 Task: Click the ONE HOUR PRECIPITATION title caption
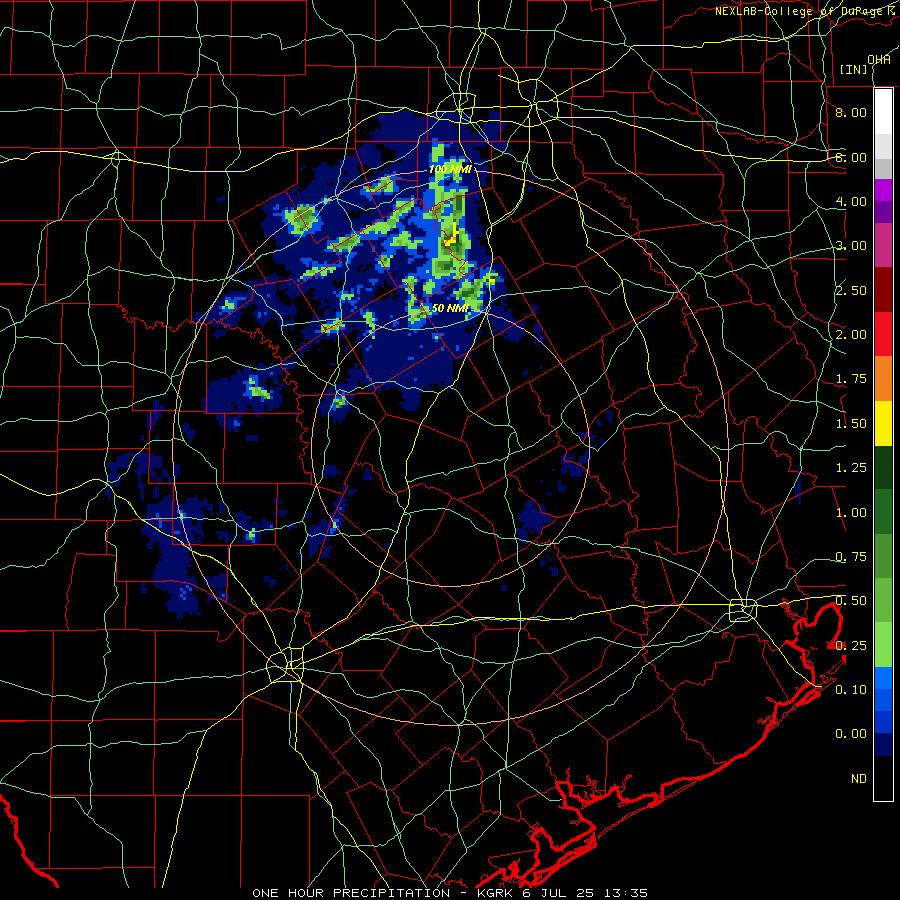pos(450,893)
